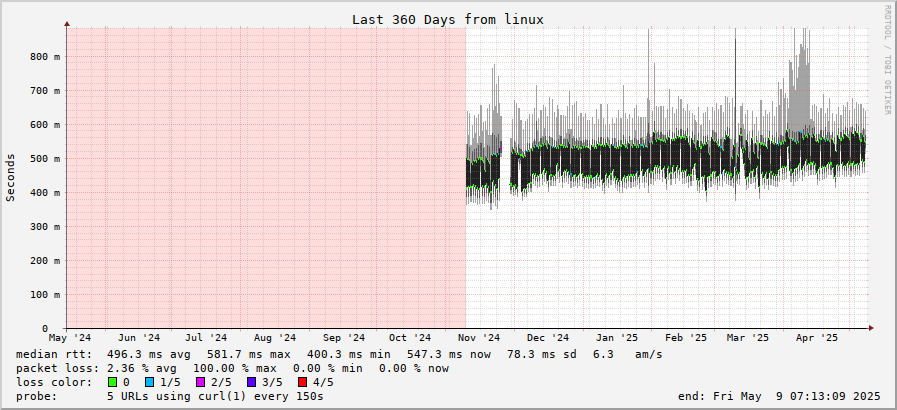Click the blue 1/5 loss color swatch
897x410 pixels.
[x=150, y=382]
